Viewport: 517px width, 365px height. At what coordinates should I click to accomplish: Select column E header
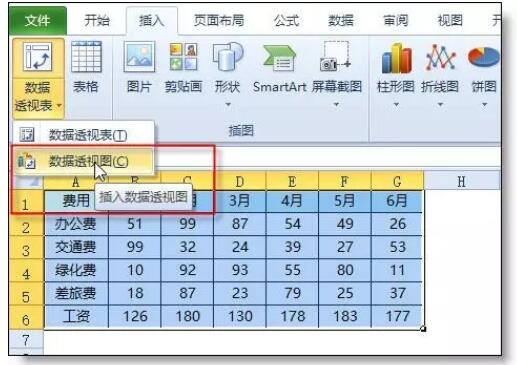tap(292, 181)
